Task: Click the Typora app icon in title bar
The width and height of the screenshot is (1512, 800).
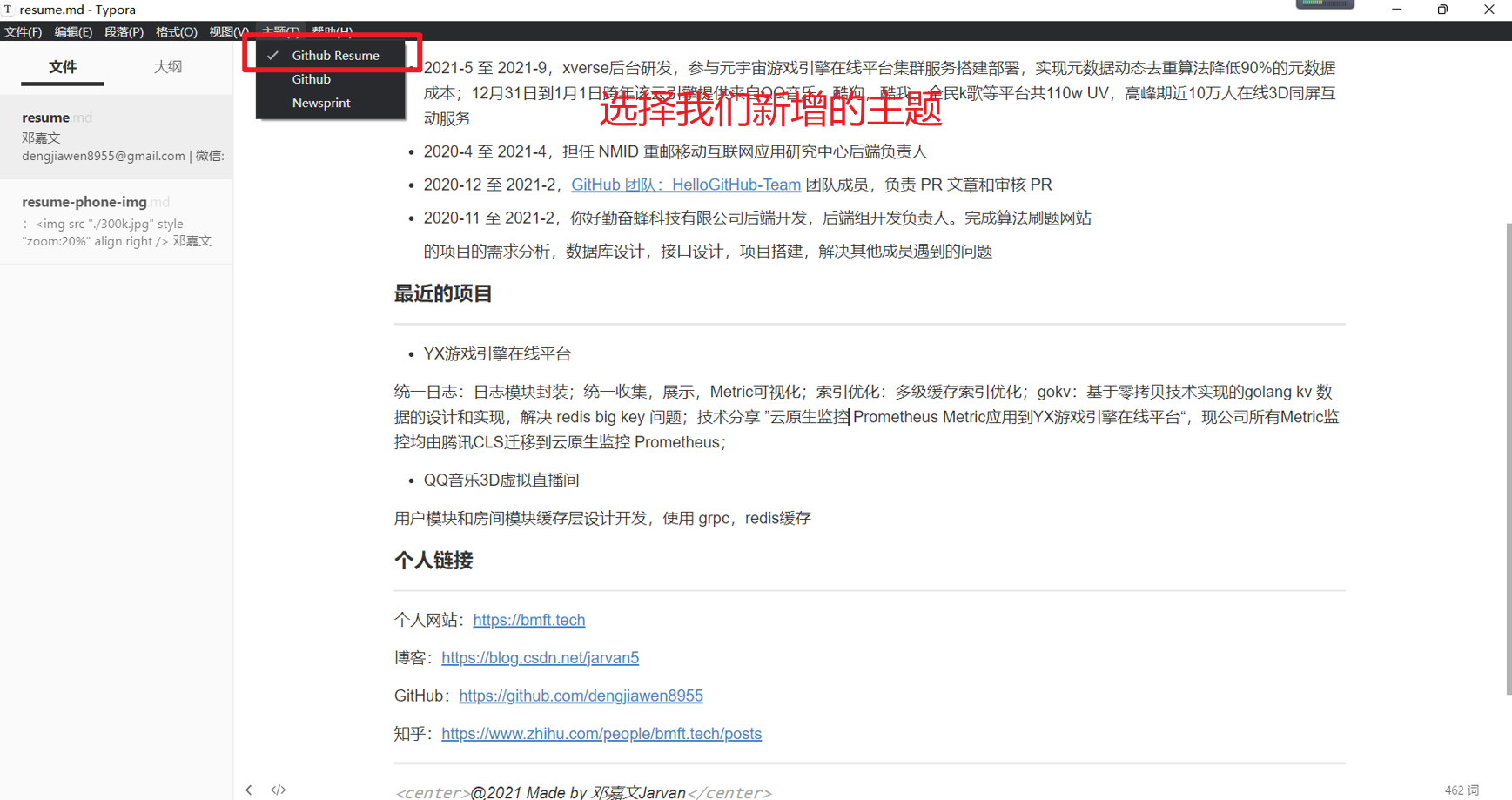Action: point(9,9)
